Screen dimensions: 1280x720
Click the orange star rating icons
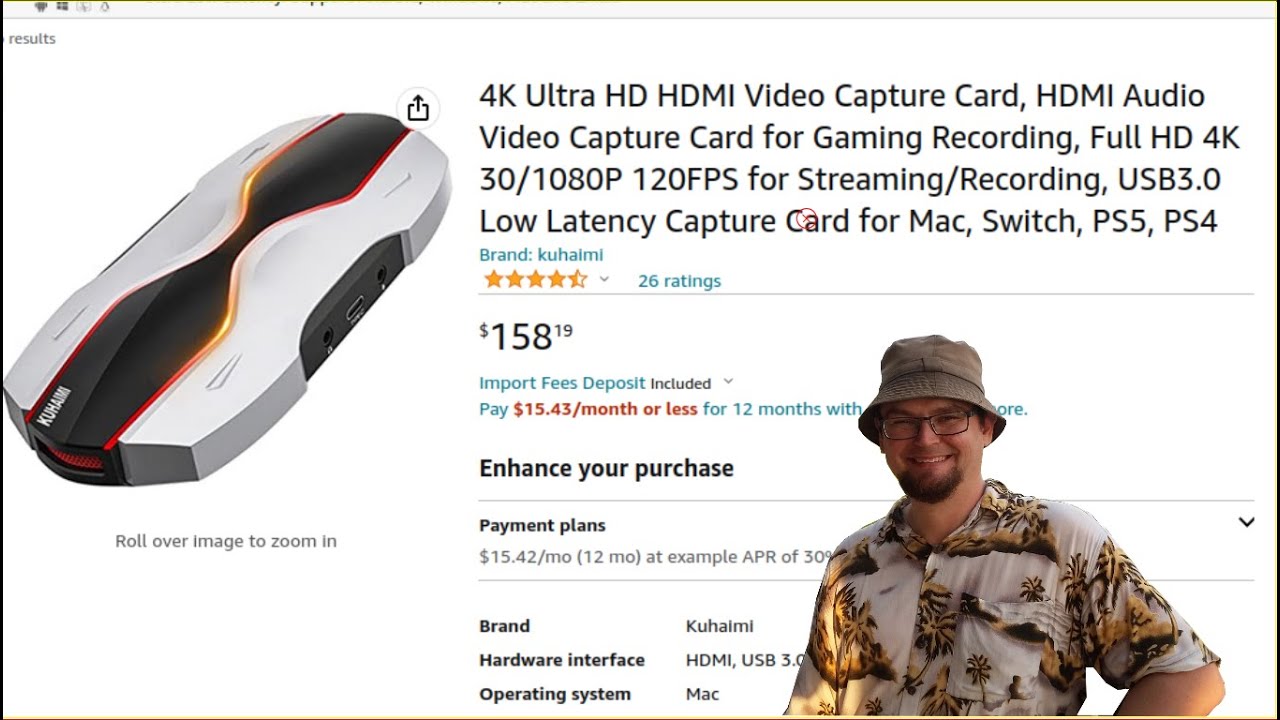[535, 280]
